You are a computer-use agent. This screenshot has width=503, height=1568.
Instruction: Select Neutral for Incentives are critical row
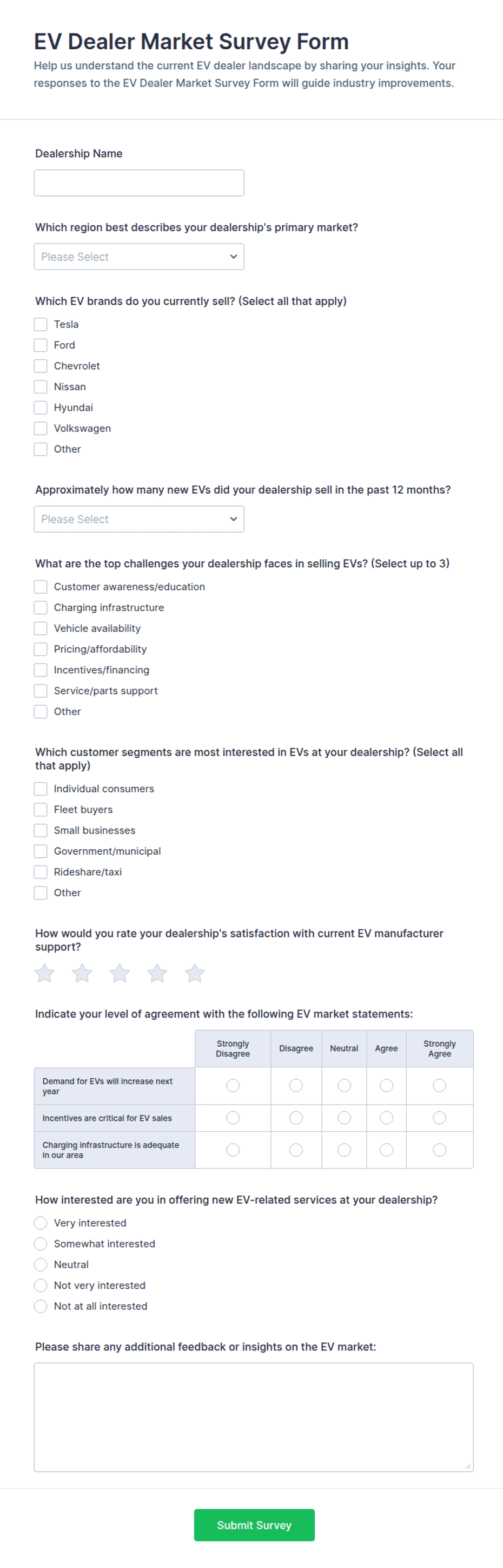344,1118
